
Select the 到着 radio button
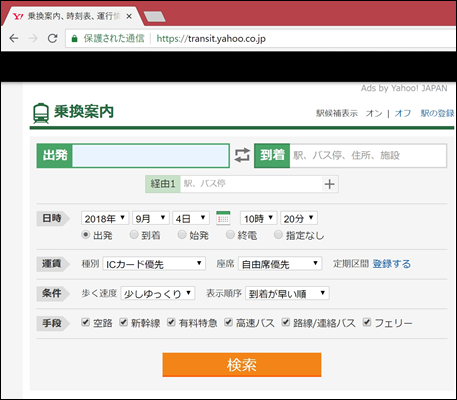point(134,235)
